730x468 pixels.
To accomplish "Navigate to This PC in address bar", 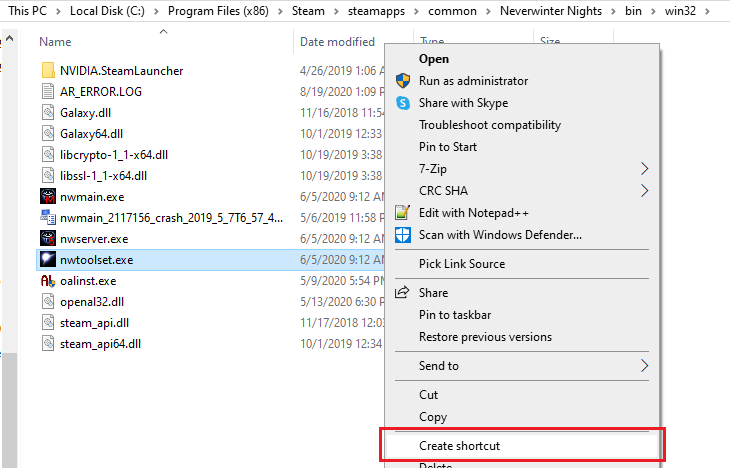I will pyautogui.click(x=27, y=11).
